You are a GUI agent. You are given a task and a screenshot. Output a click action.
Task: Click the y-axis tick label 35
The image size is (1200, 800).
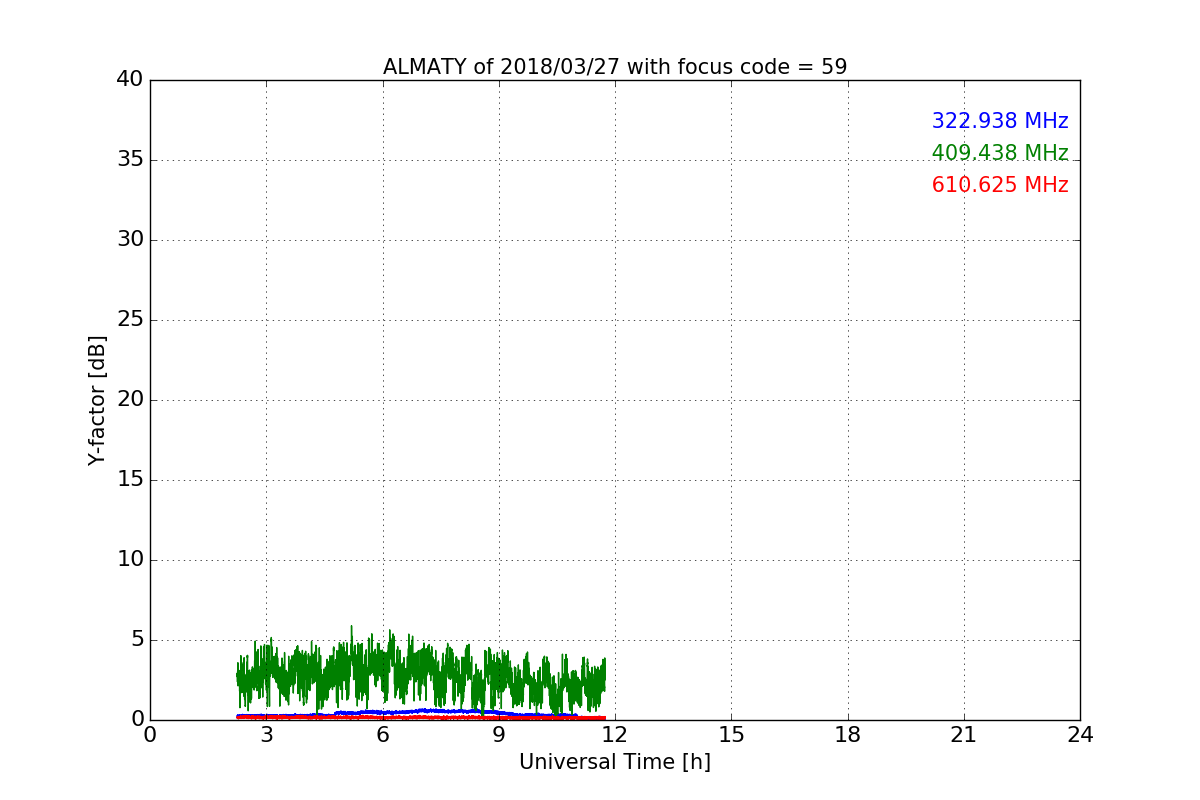pos(130,160)
